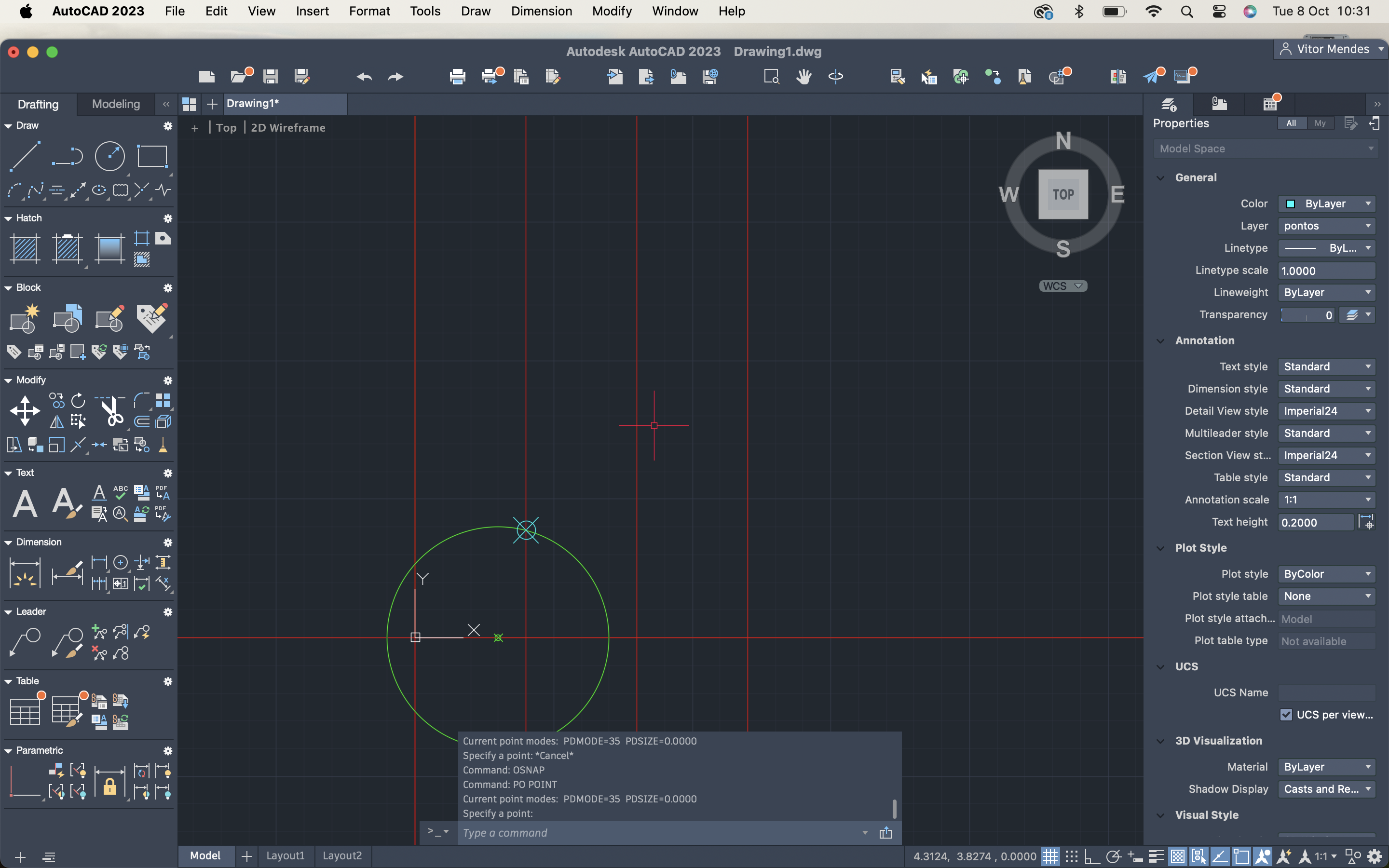Click the Redo arrow in toolbar

[x=395, y=76]
